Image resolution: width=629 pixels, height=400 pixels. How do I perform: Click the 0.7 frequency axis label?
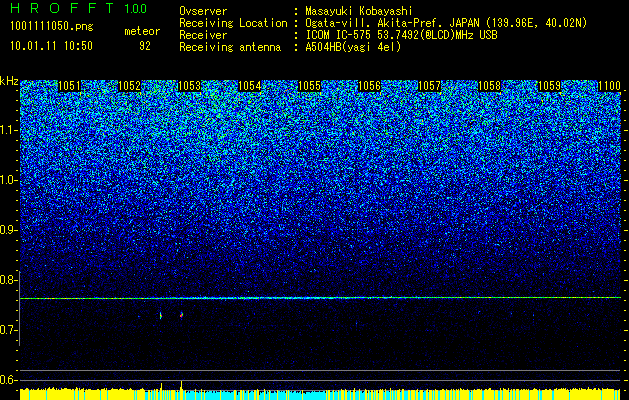coord(9,330)
